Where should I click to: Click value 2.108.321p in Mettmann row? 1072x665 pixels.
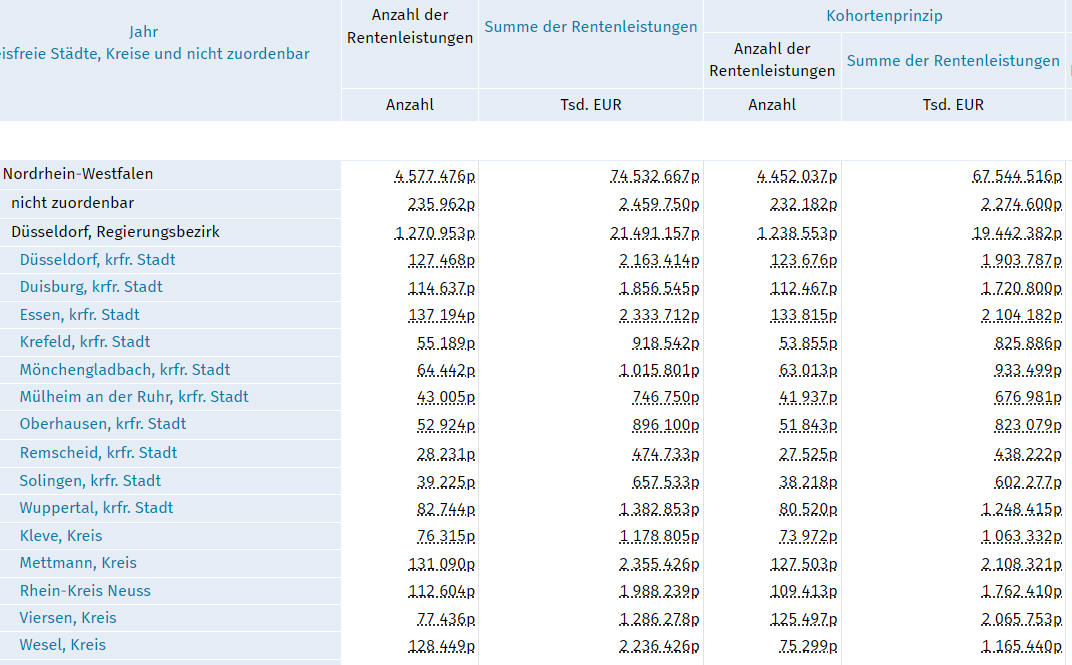pos(1021,565)
